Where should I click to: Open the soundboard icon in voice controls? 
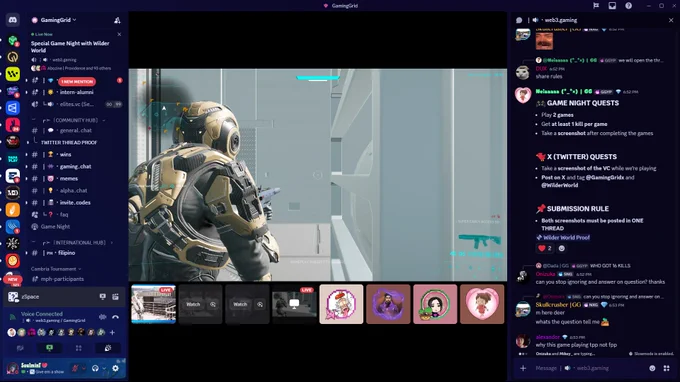[x=108, y=348]
